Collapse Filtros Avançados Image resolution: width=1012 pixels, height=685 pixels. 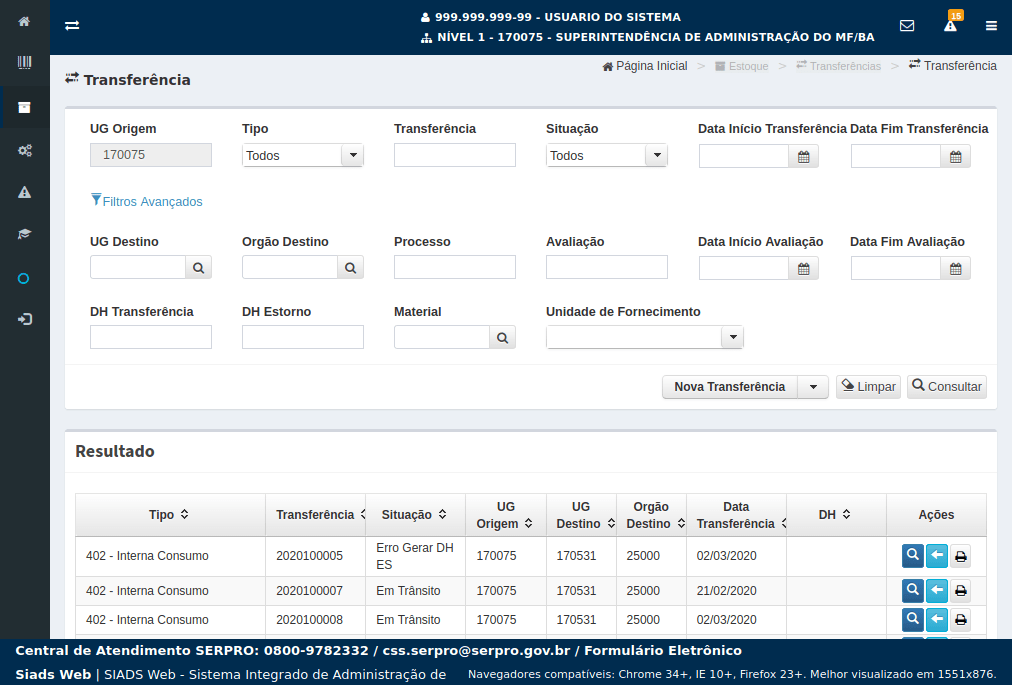pyautogui.click(x=147, y=201)
